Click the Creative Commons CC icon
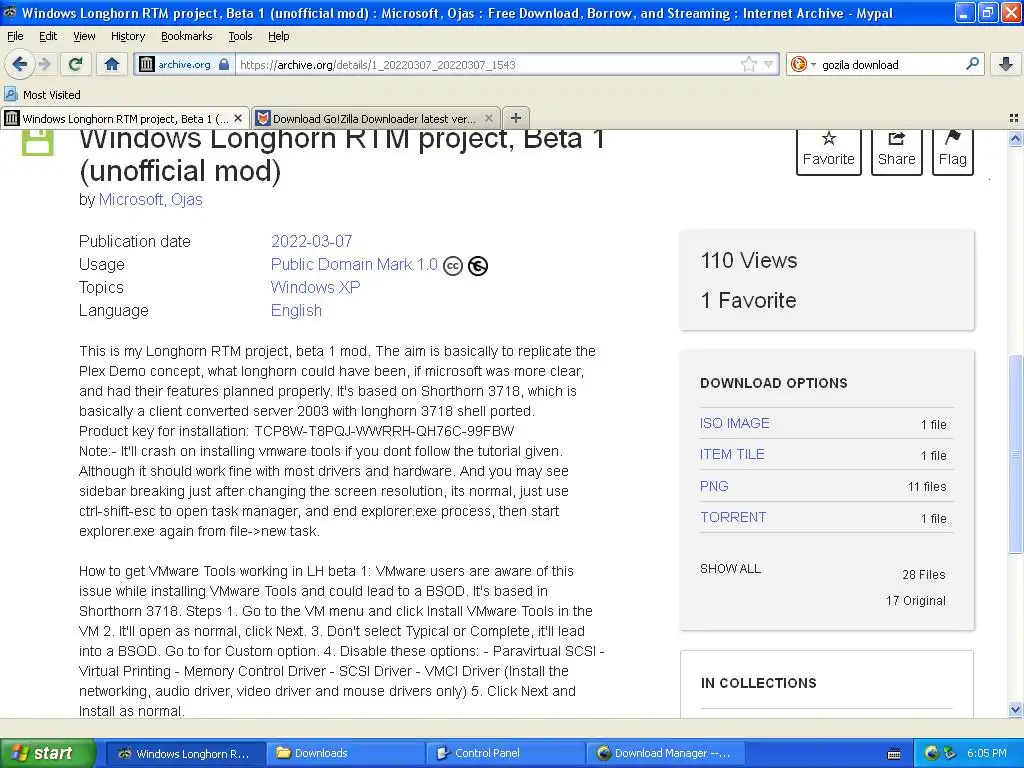Image resolution: width=1024 pixels, height=768 pixels. point(453,266)
